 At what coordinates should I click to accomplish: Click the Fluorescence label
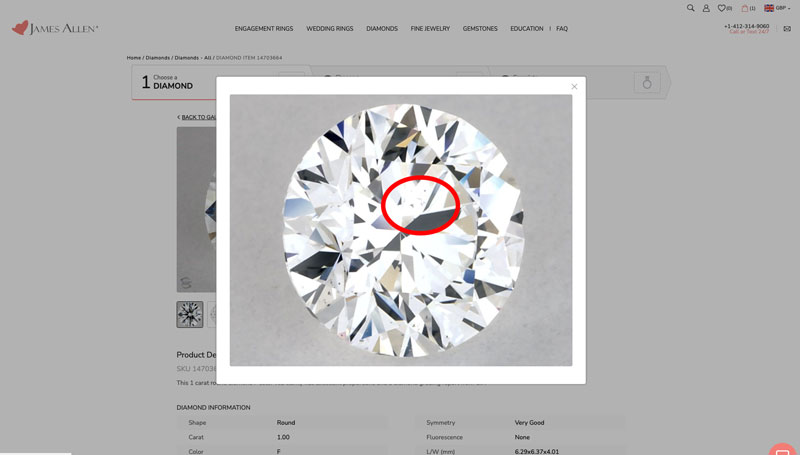tap(444, 438)
